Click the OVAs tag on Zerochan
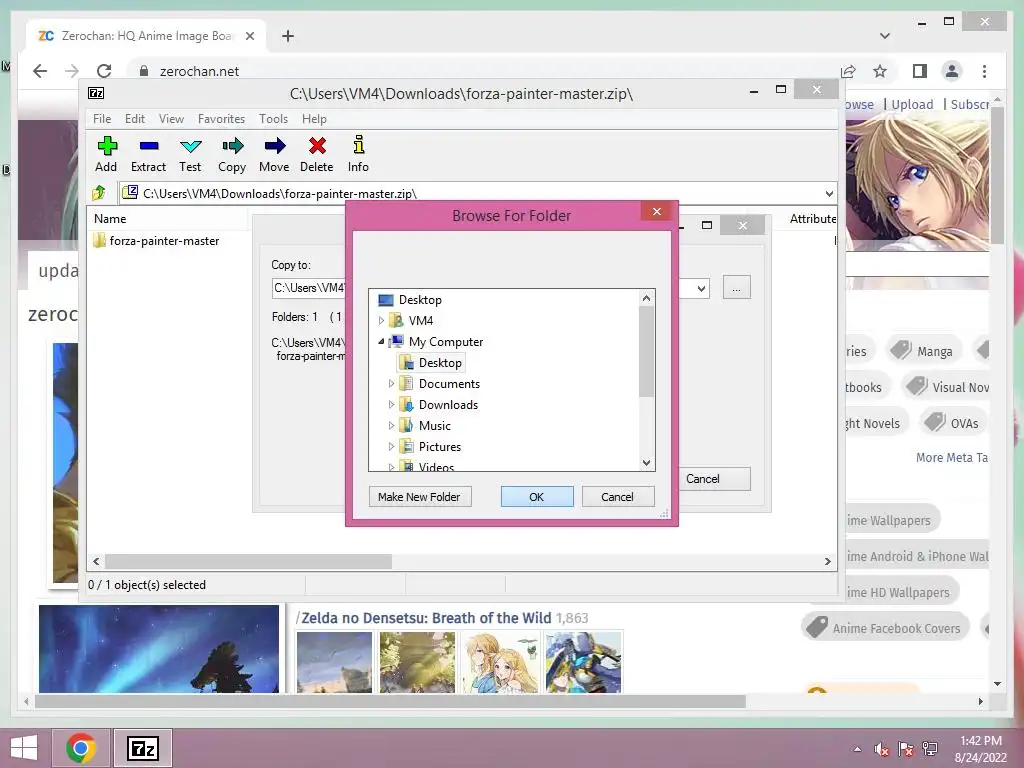 [x=953, y=423]
